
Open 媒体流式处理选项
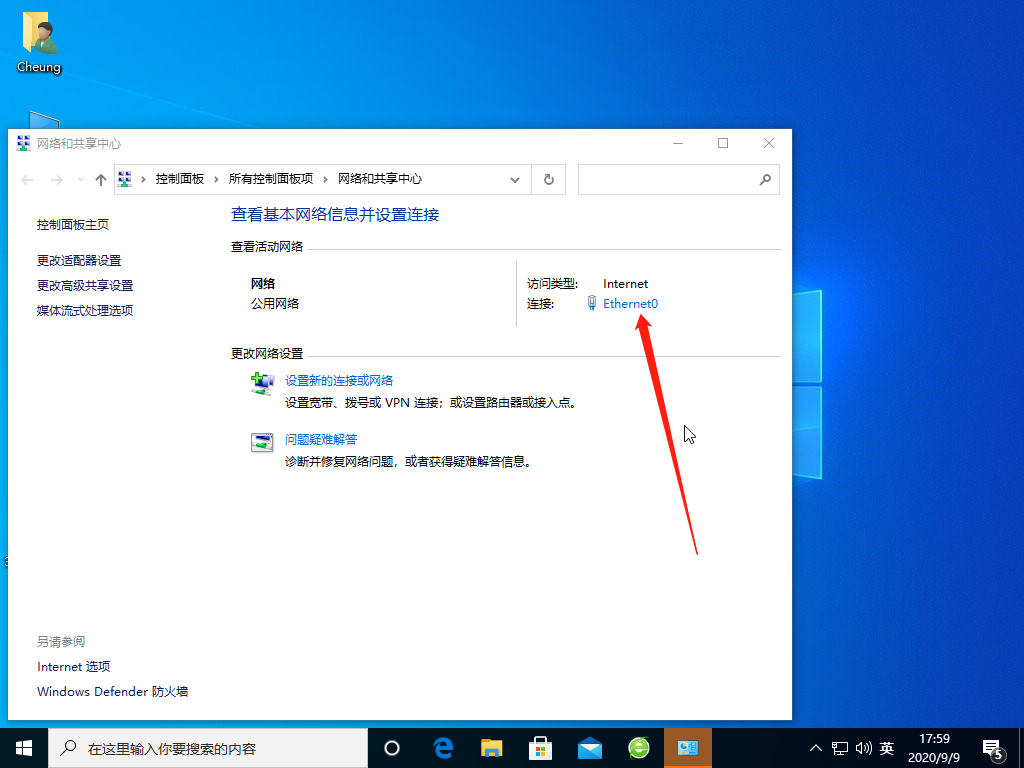[85, 310]
